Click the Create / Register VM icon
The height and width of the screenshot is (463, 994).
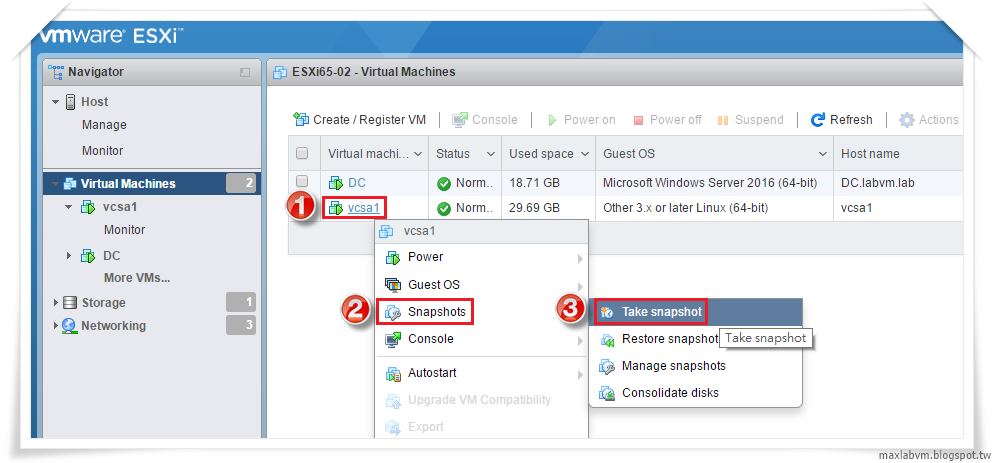301,119
